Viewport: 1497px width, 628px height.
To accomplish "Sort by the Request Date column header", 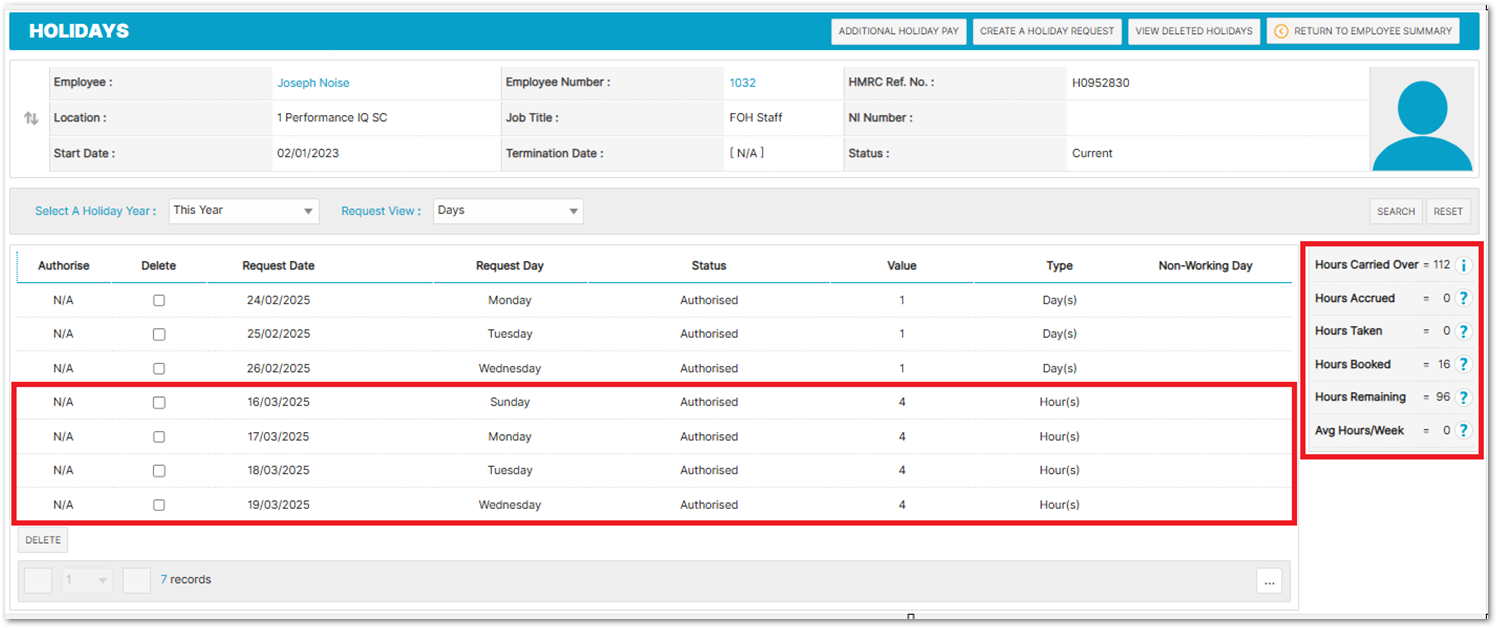I will [278, 266].
